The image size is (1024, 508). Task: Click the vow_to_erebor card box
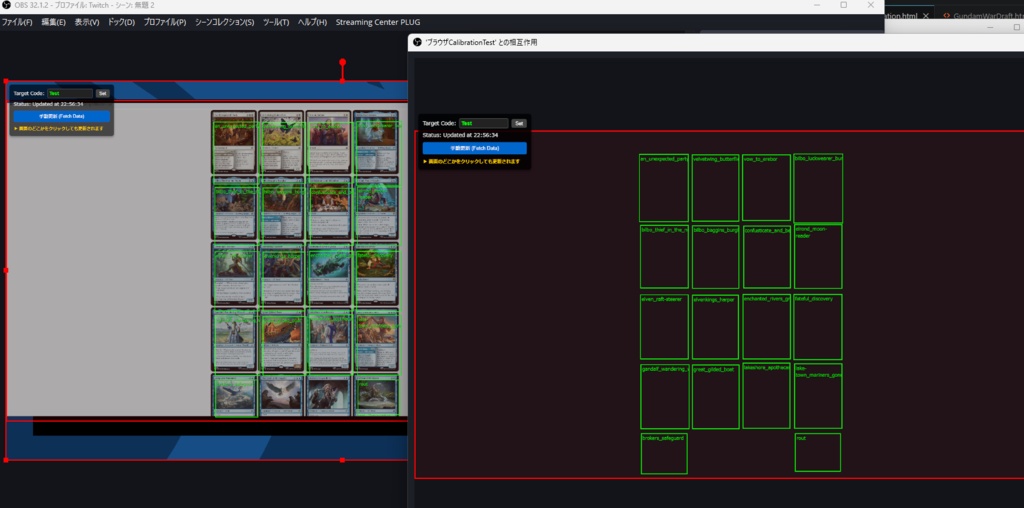(766, 188)
